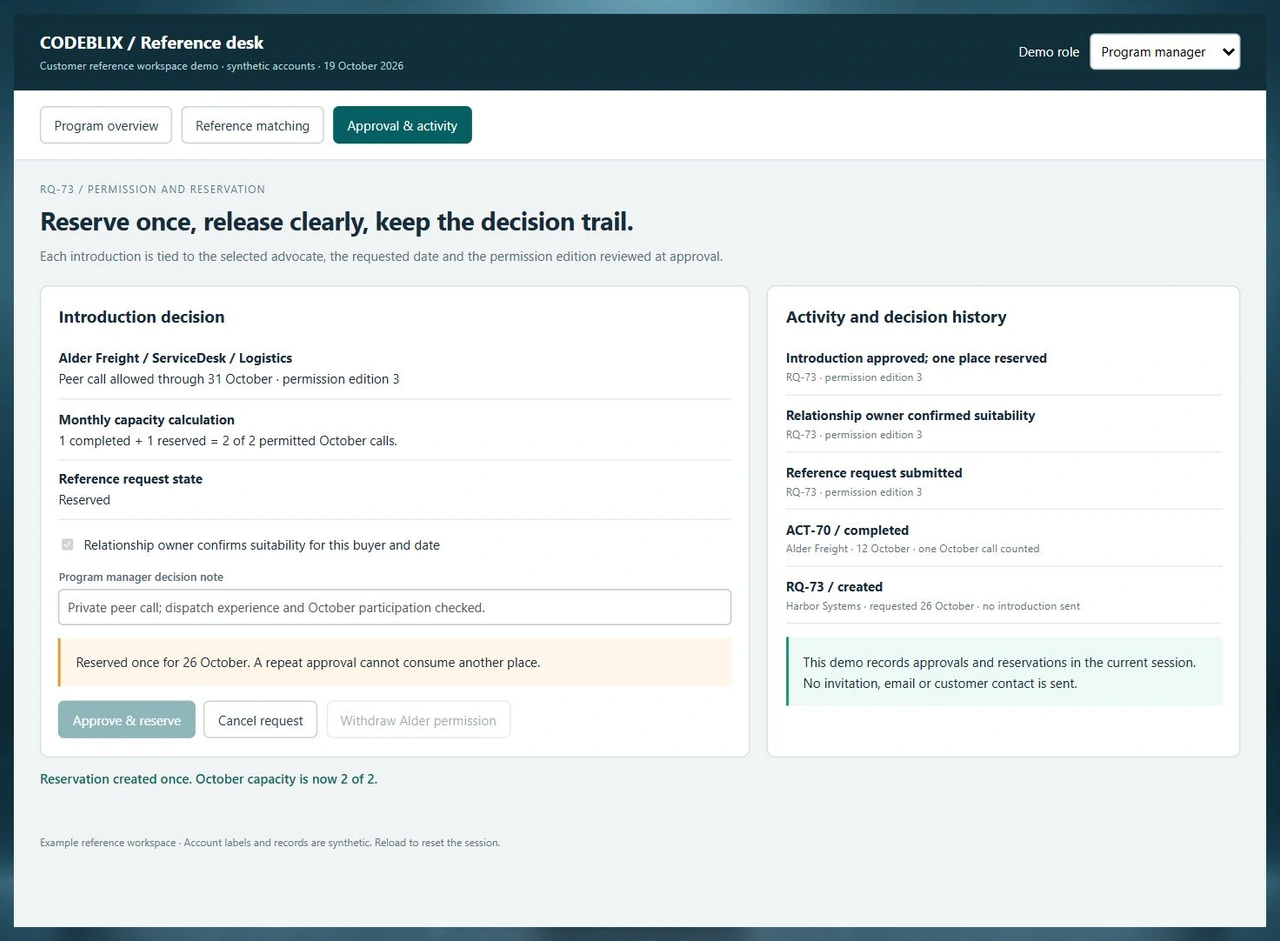Select the Approval & activity tab
Image resolution: width=1280 pixels, height=941 pixels.
coord(402,126)
